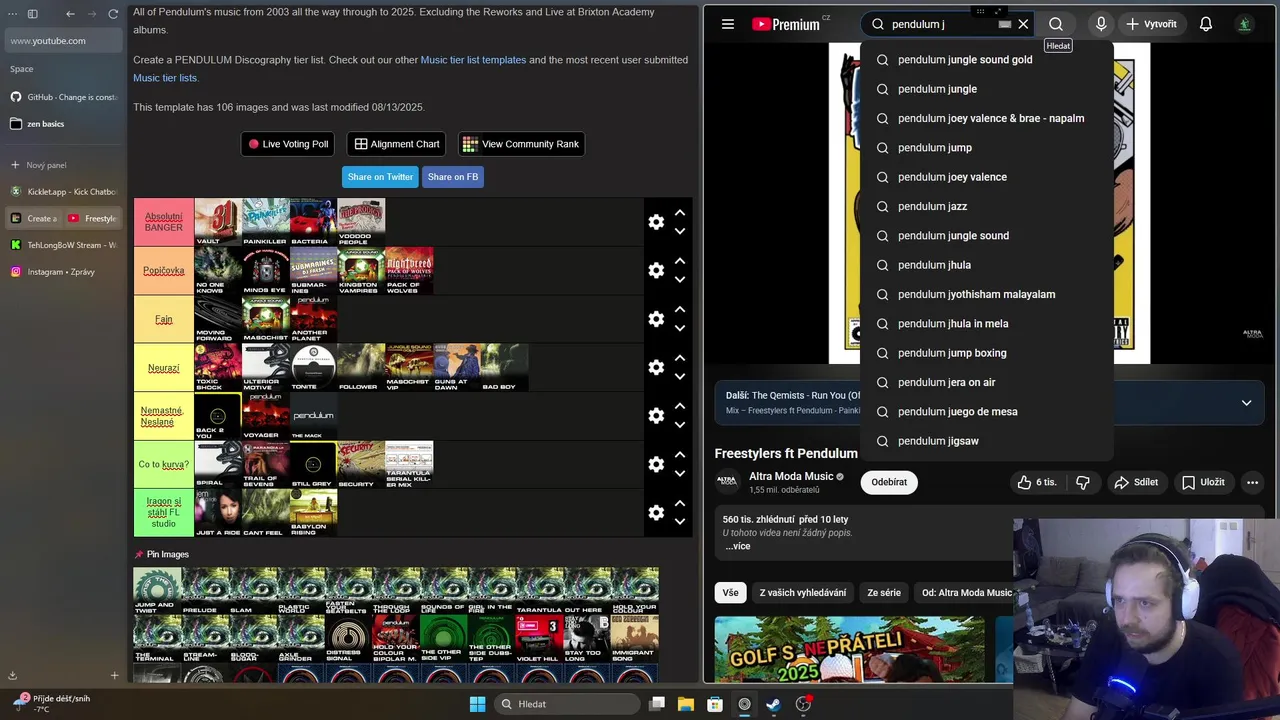Expand description with ...více
The height and width of the screenshot is (720, 1280).
tap(738, 546)
